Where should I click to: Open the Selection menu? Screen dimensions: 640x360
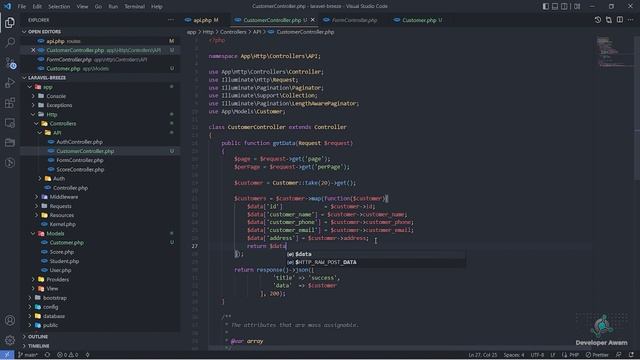pyautogui.click(x=59, y=7)
